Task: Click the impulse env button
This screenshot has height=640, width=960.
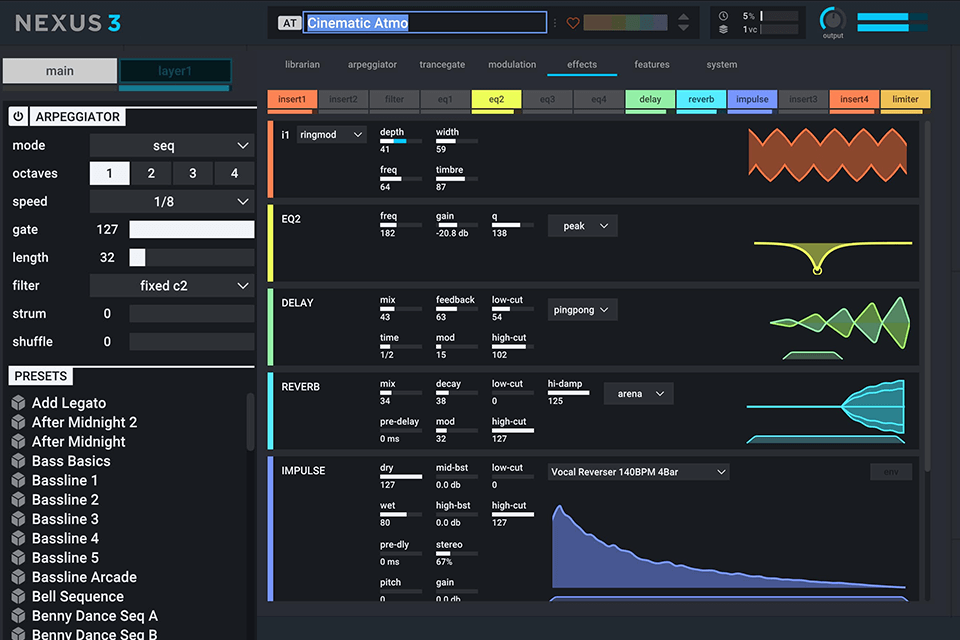Action: [x=891, y=472]
